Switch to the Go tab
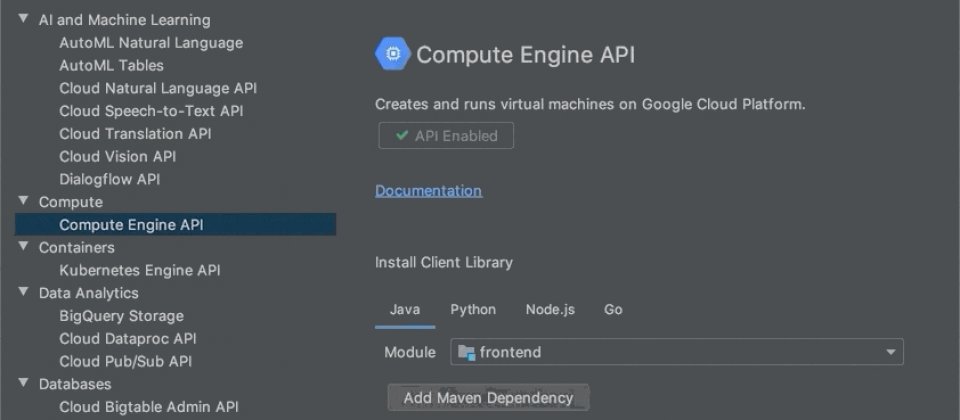This screenshot has width=960, height=420. 613,310
